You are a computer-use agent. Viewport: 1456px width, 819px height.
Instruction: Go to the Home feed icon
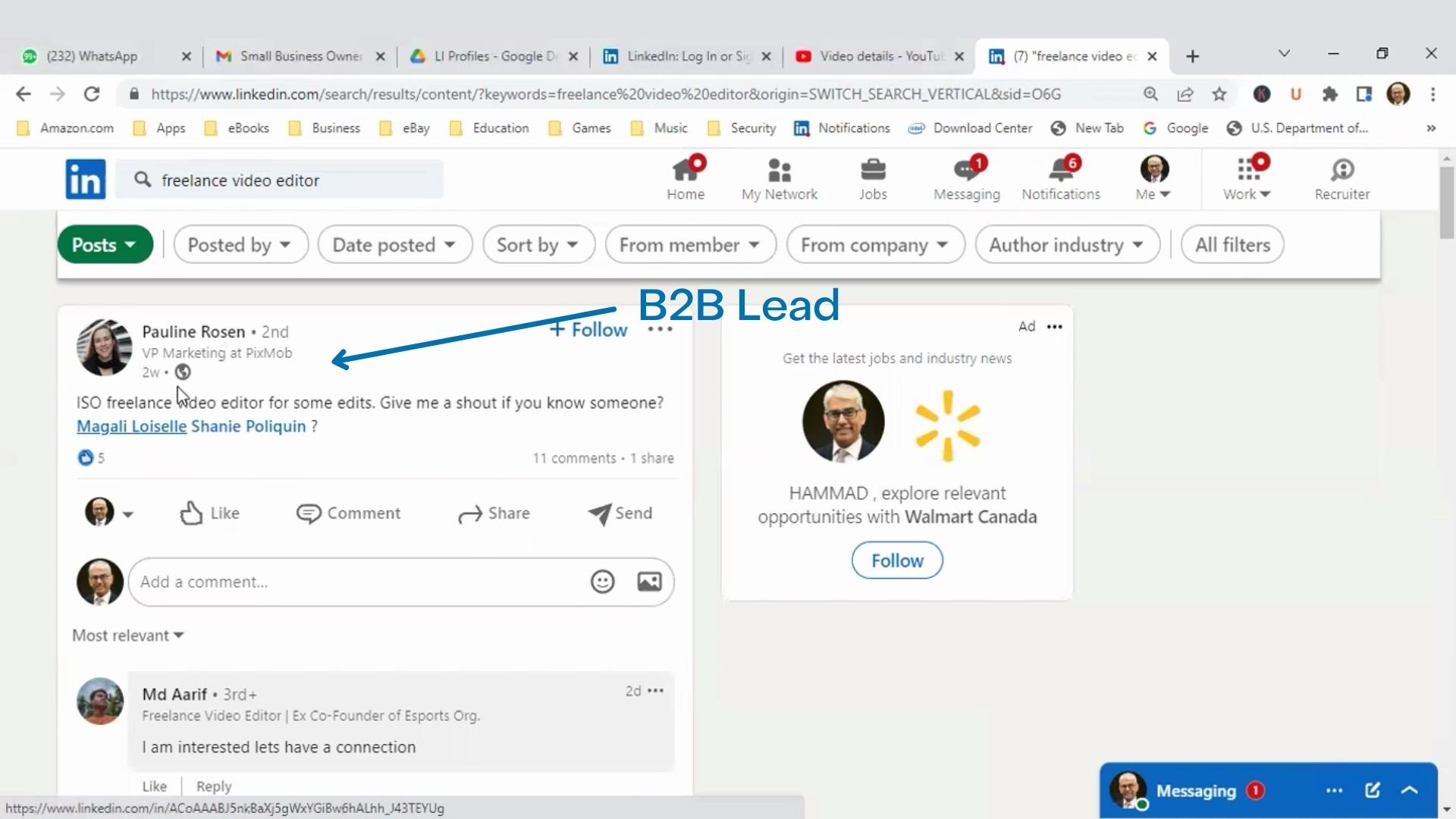[x=686, y=179]
